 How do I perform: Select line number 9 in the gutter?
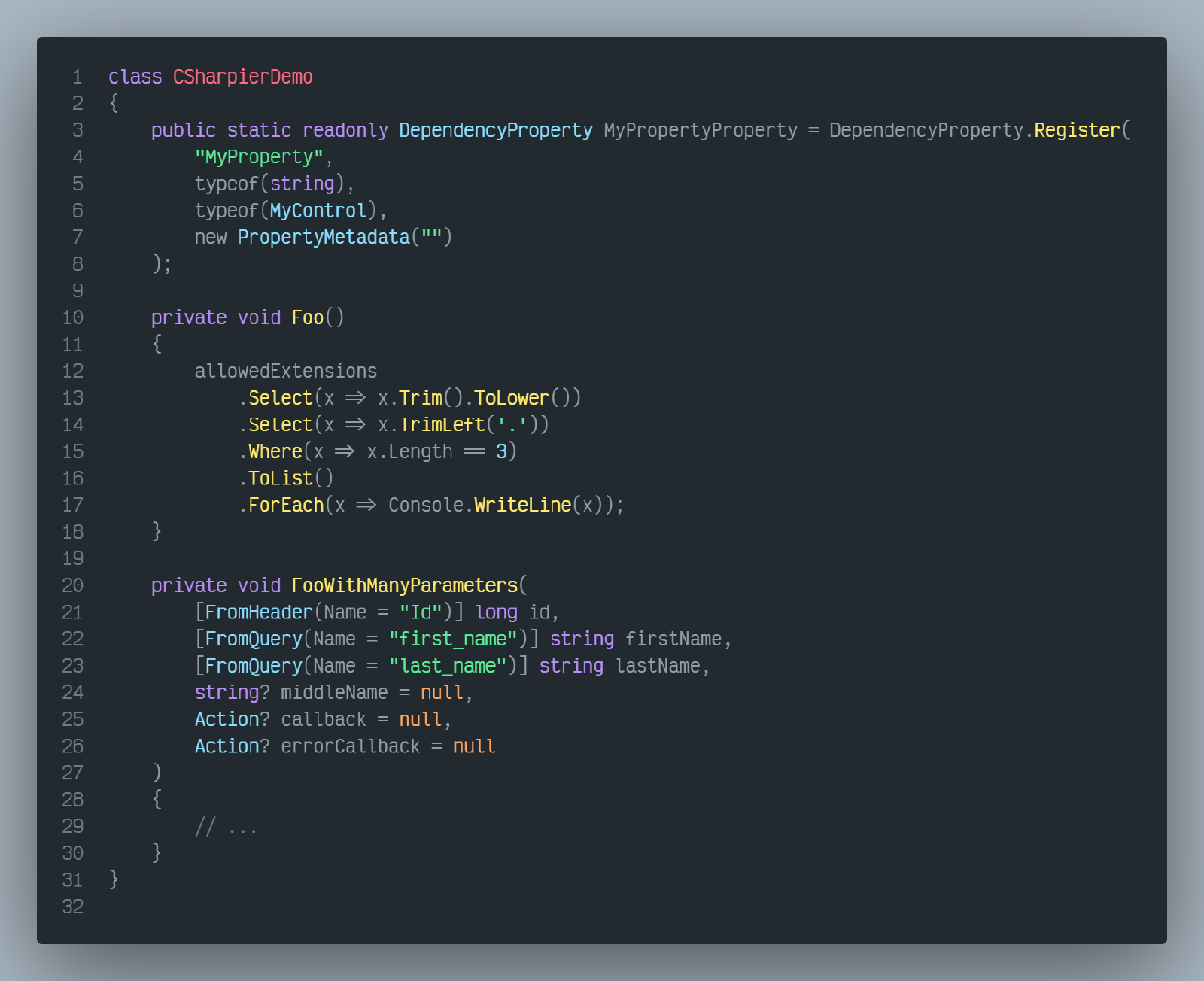click(78, 291)
